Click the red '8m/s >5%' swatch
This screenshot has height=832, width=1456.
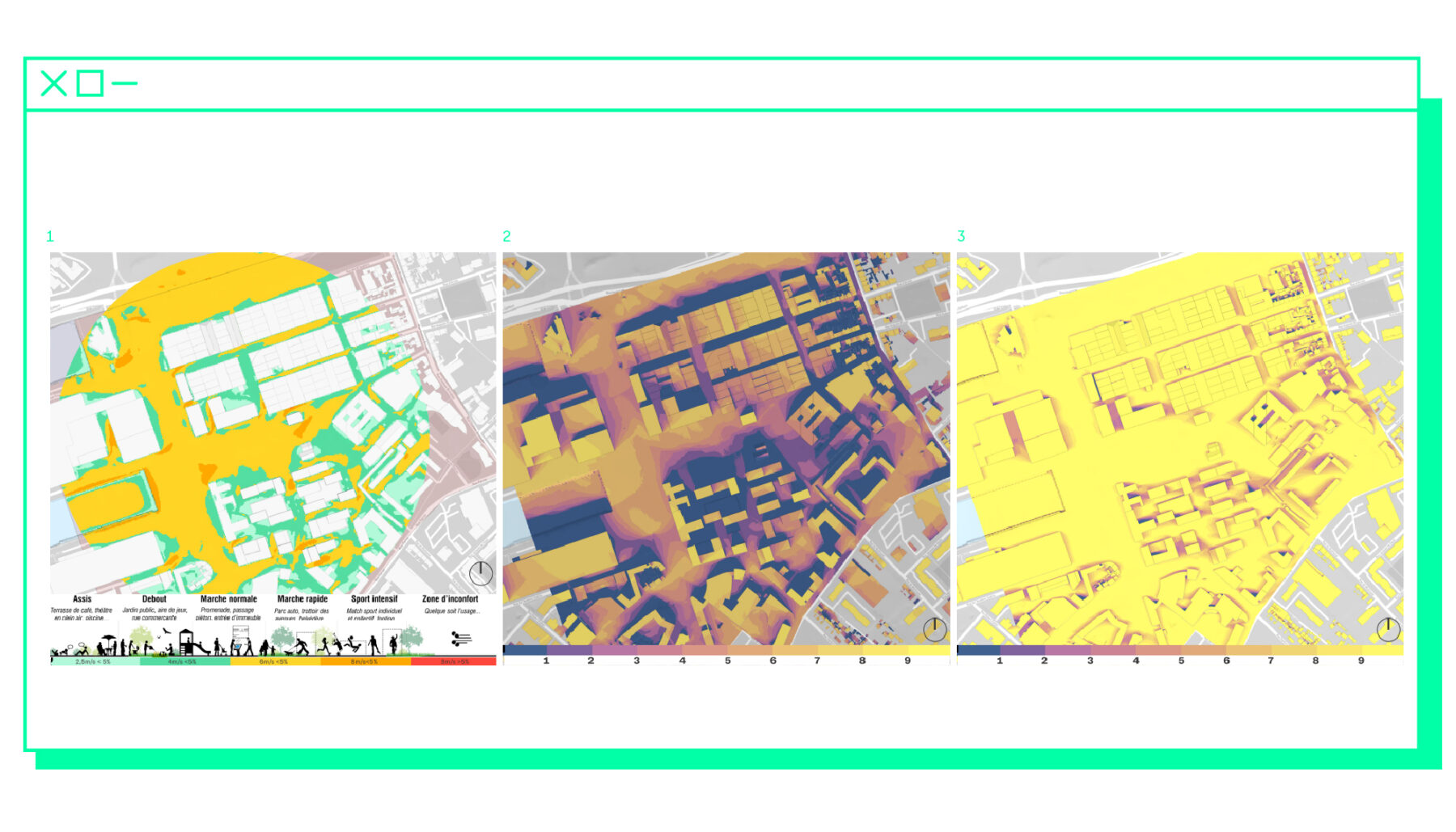(x=454, y=661)
